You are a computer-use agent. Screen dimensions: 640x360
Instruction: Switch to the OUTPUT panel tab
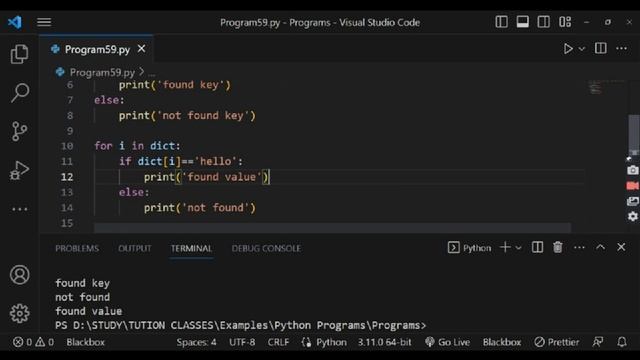point(135,248)
